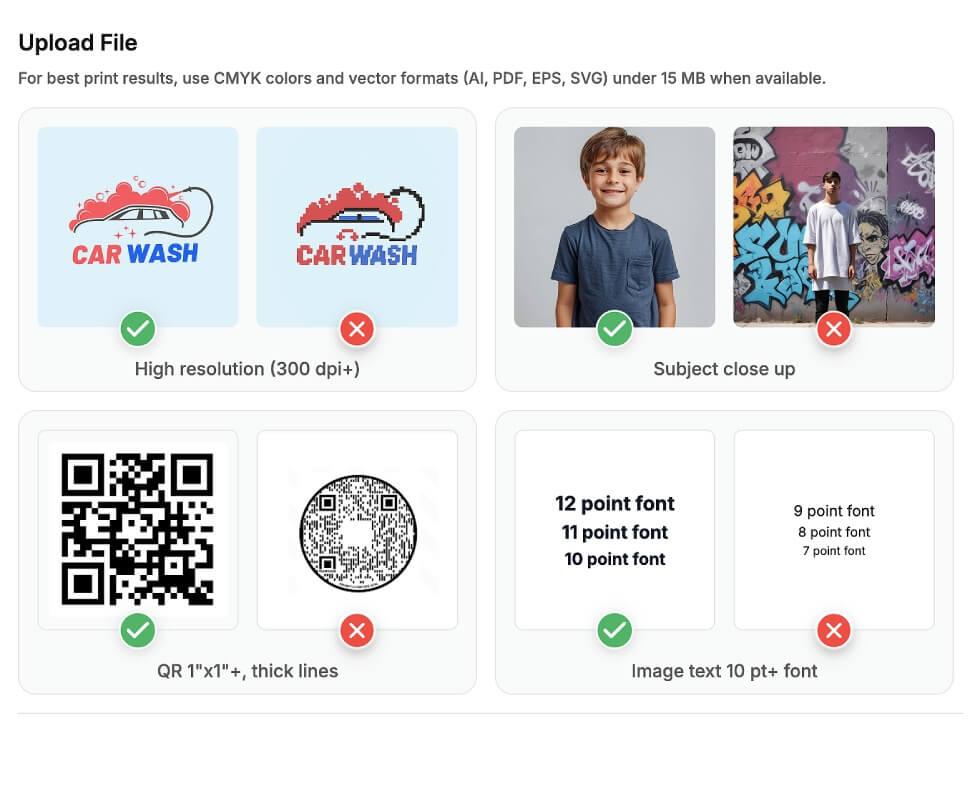Click green checkmark under square QR code
This screenshot has width=980, height=799.
pos(138,630)
